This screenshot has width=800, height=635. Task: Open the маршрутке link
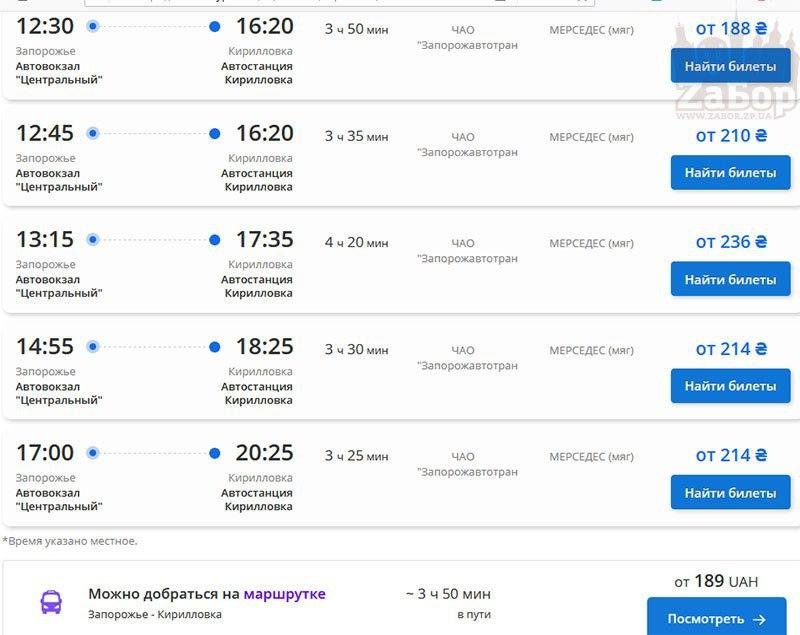click(284, 594)
